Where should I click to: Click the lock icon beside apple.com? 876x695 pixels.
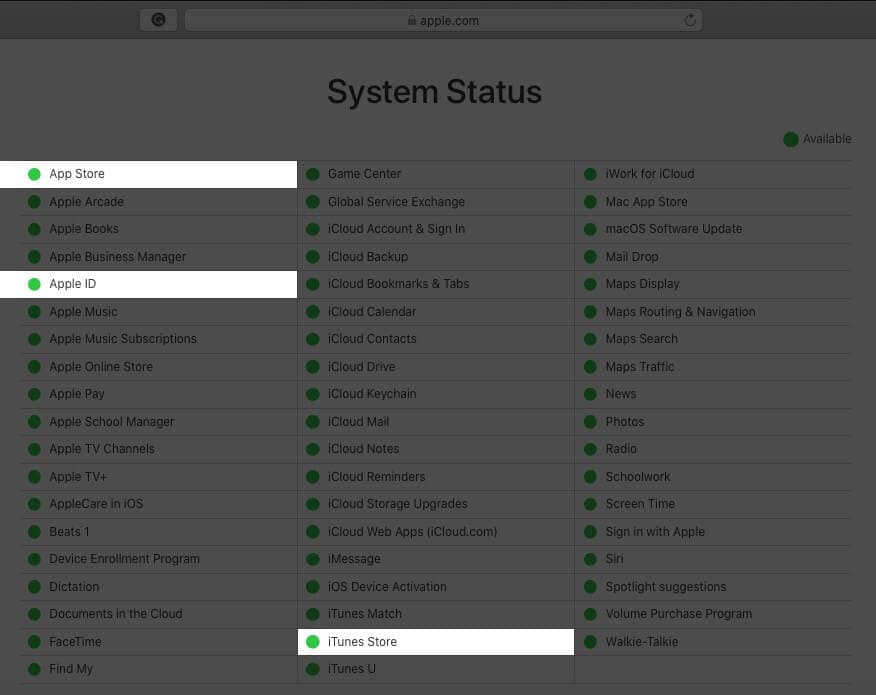click(412, 20)
